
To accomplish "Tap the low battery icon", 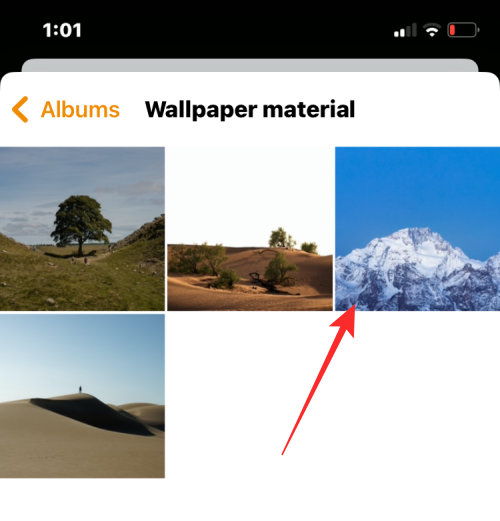I will (463, 30).
